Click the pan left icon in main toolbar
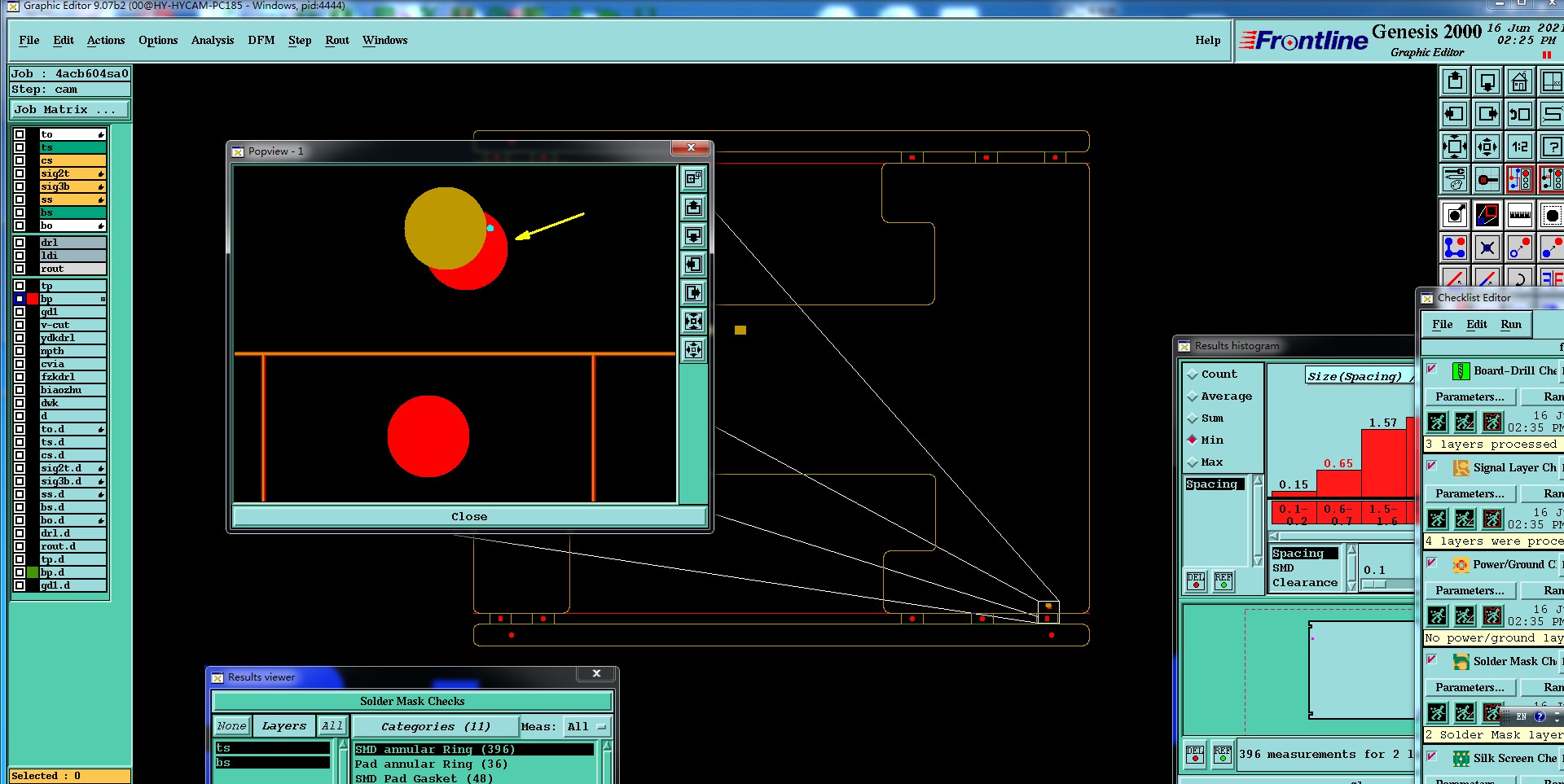The image size is (1564, 784). [x=1455, y=114]
